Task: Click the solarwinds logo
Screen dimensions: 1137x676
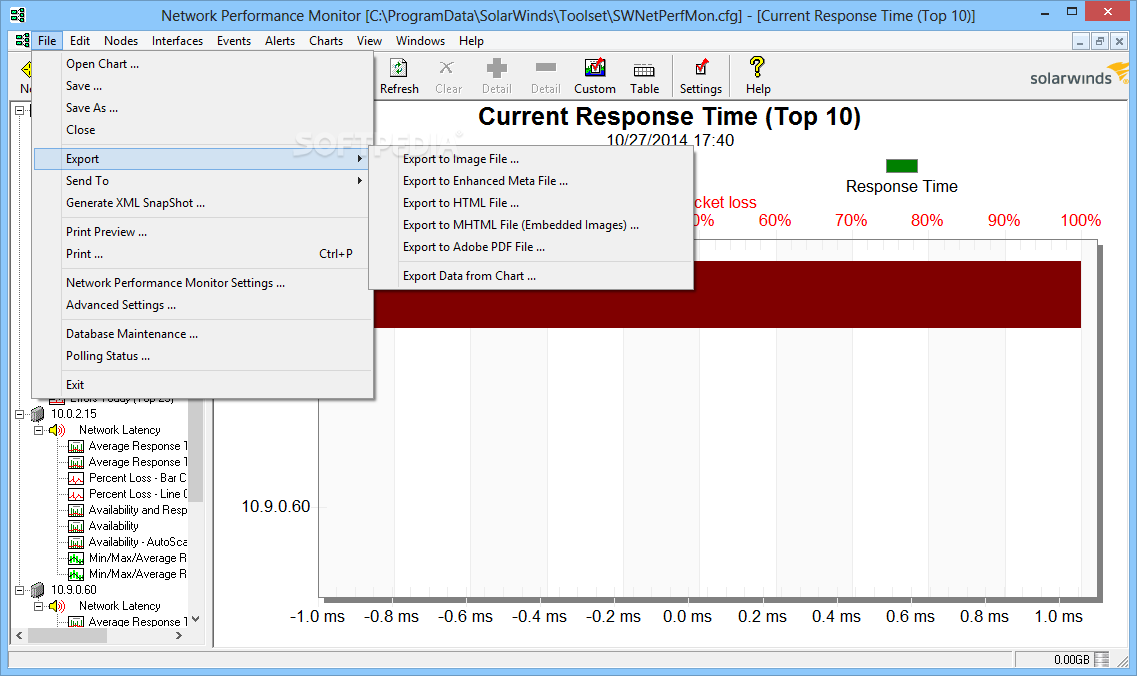Action: coord(1079,75)
